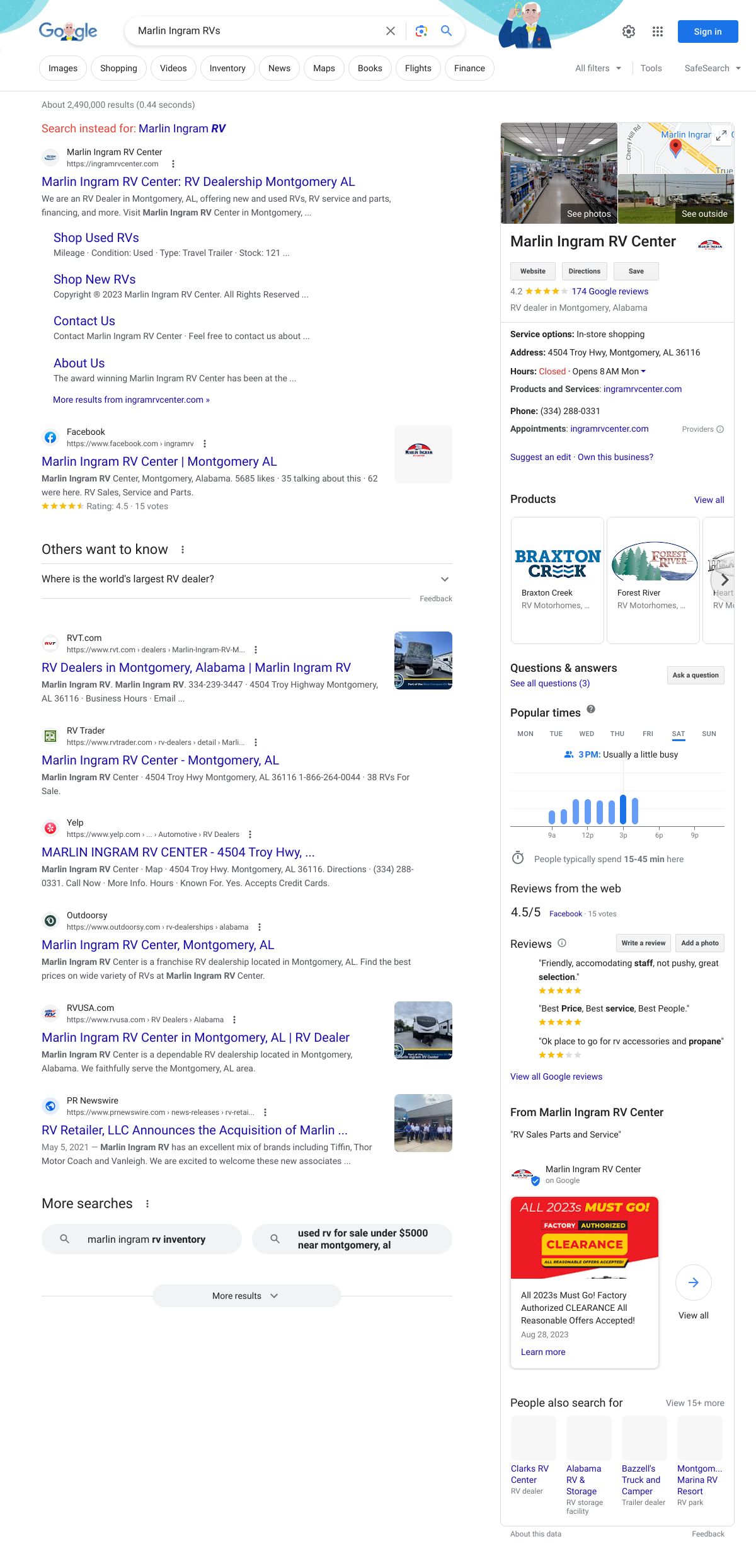Open the All filters dropdown
The image size is (756, 1568).
click(x=598, y=68)
